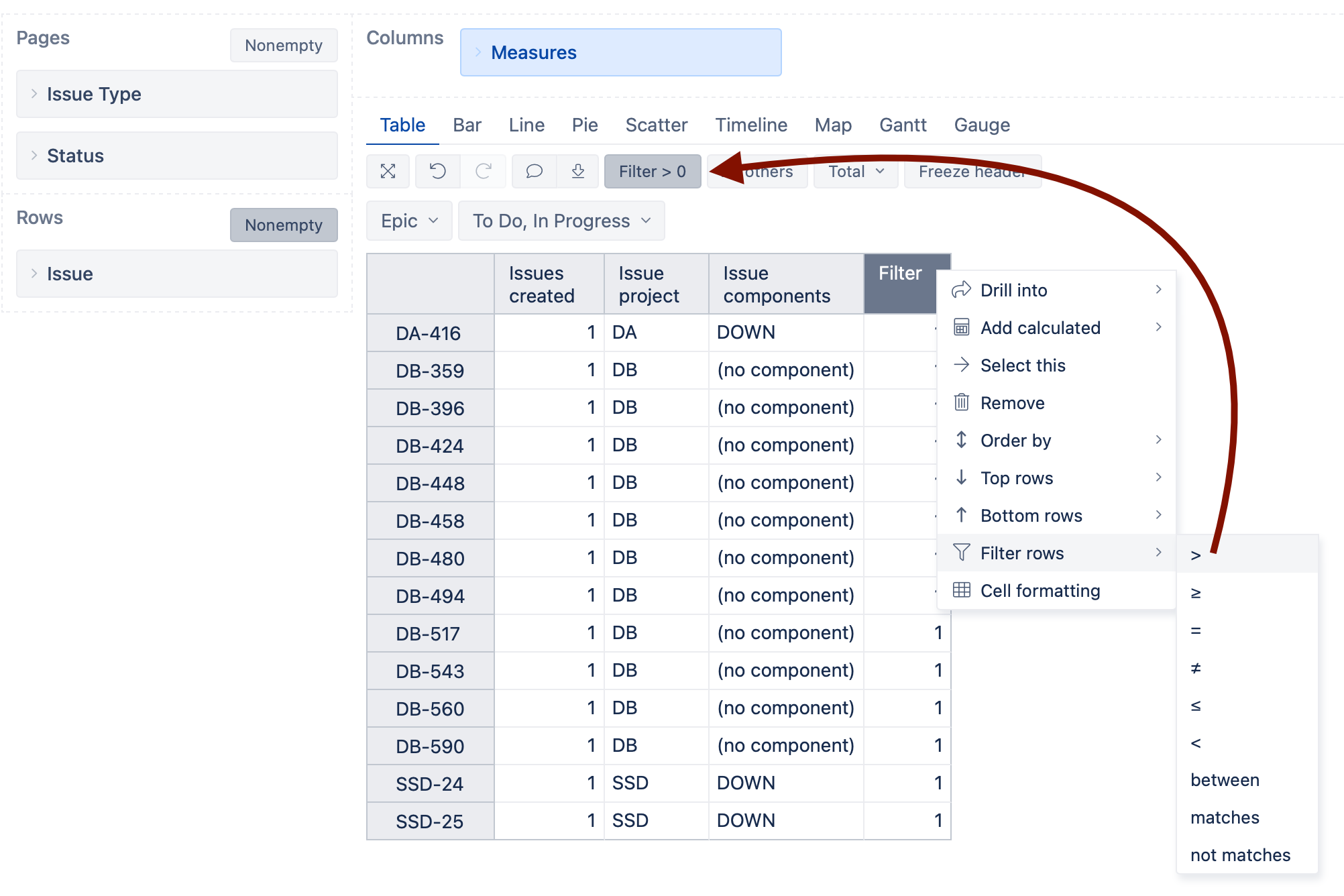Click the Select this arrow icon
The height and width of the screenshot is (896, 1344).
[961, 365]
